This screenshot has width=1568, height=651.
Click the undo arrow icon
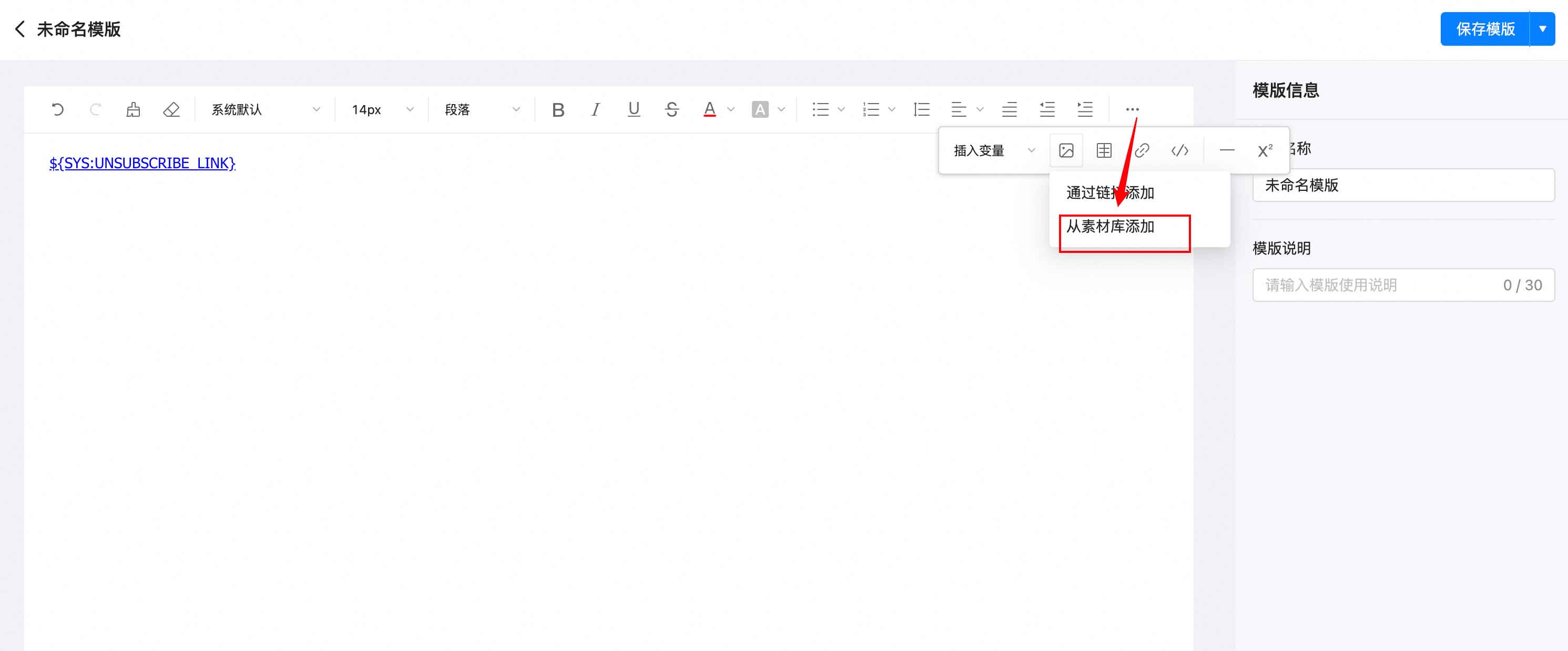click(57, 109)
